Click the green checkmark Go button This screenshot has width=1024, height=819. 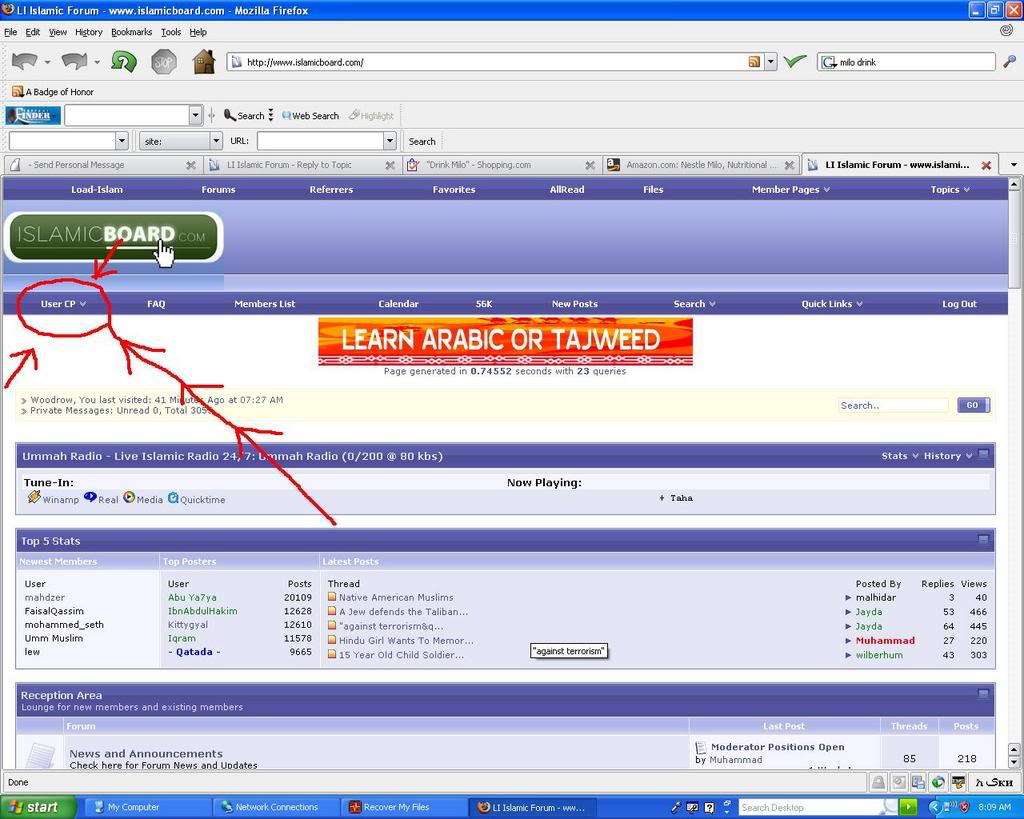point(795,62)
